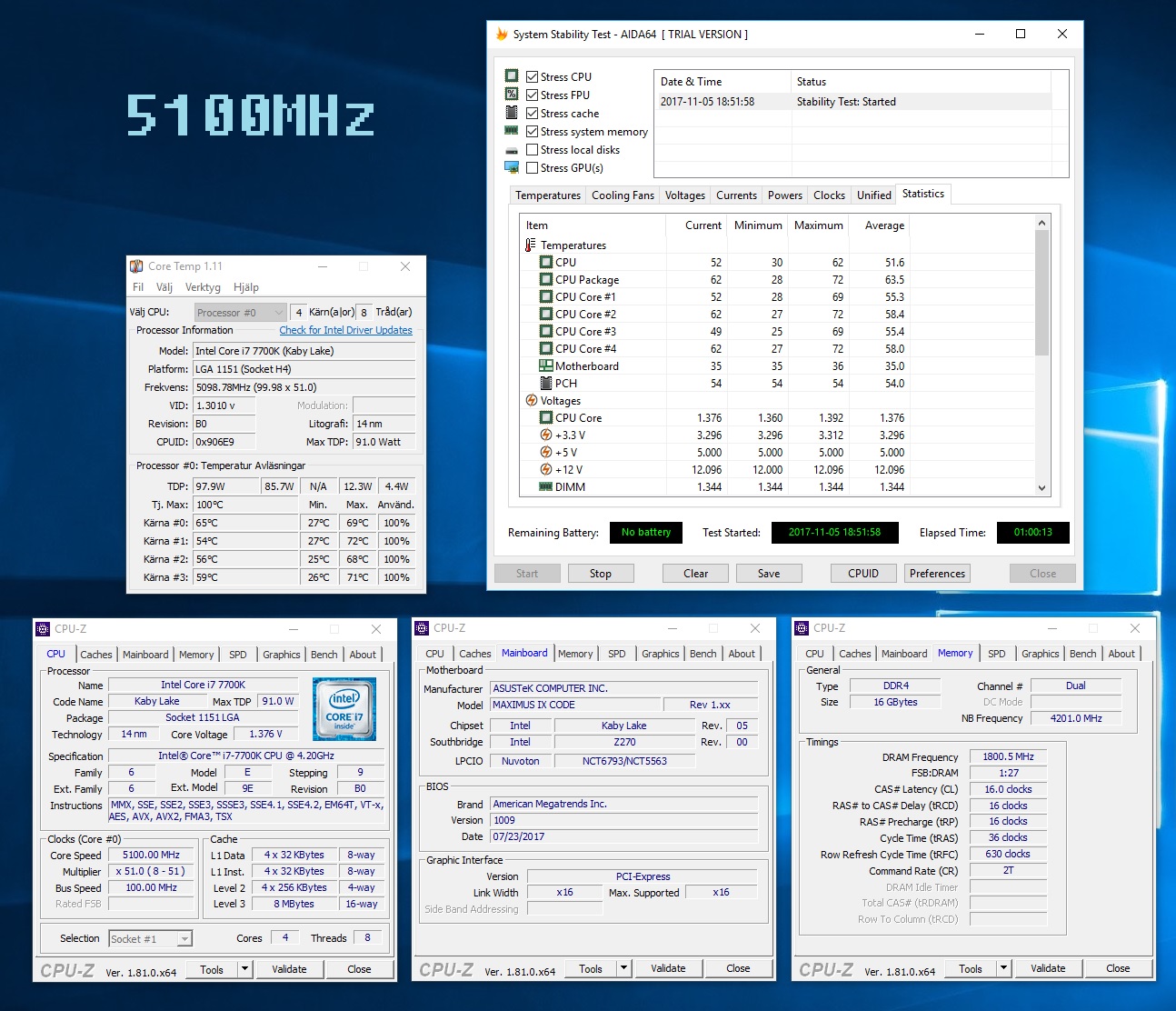The height and width of the screenshot is (1011, 1176).
Task: Open Tools dropdown arrow in CPU-Z Mainboard window
Action: tap(623, 969)
